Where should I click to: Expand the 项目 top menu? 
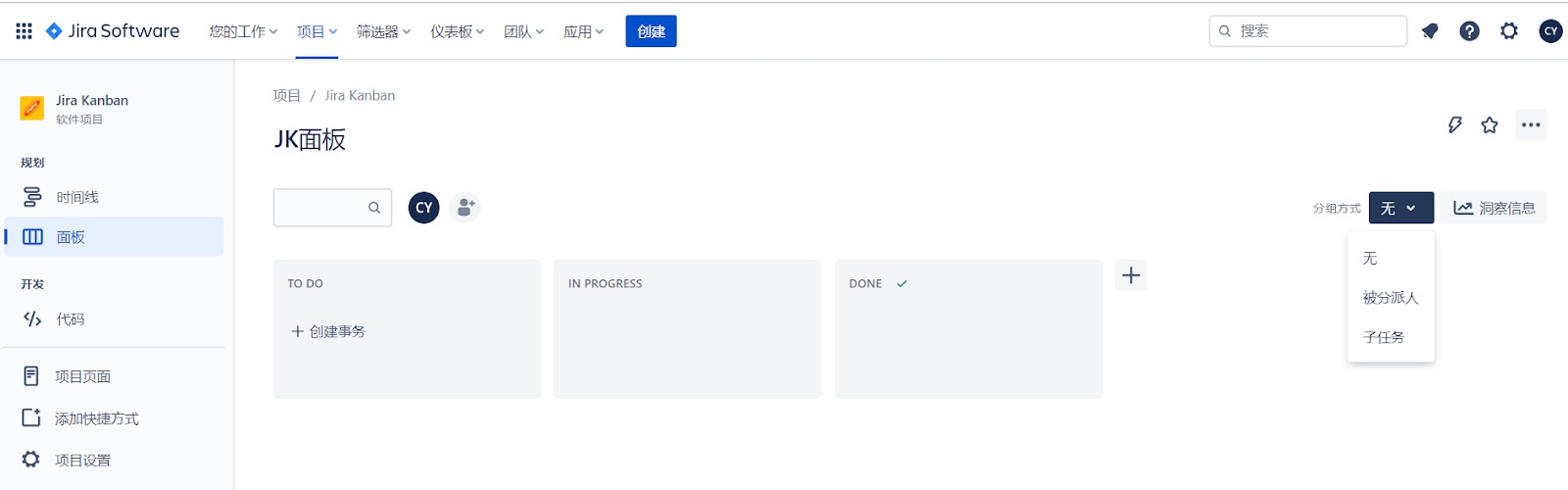coord(318,31)
